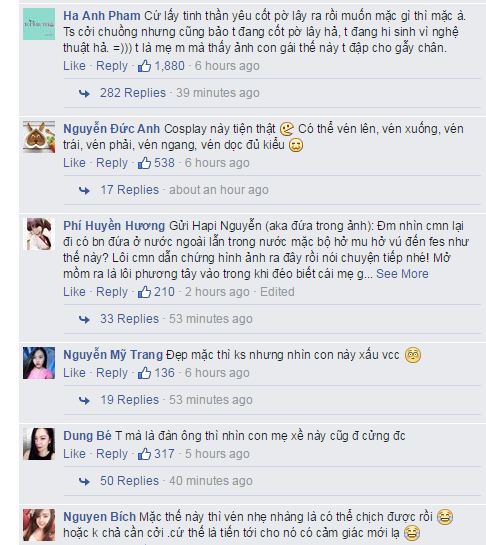Like Ha Anh Pham's comment
486x545 pixels.
click(74, 65)
